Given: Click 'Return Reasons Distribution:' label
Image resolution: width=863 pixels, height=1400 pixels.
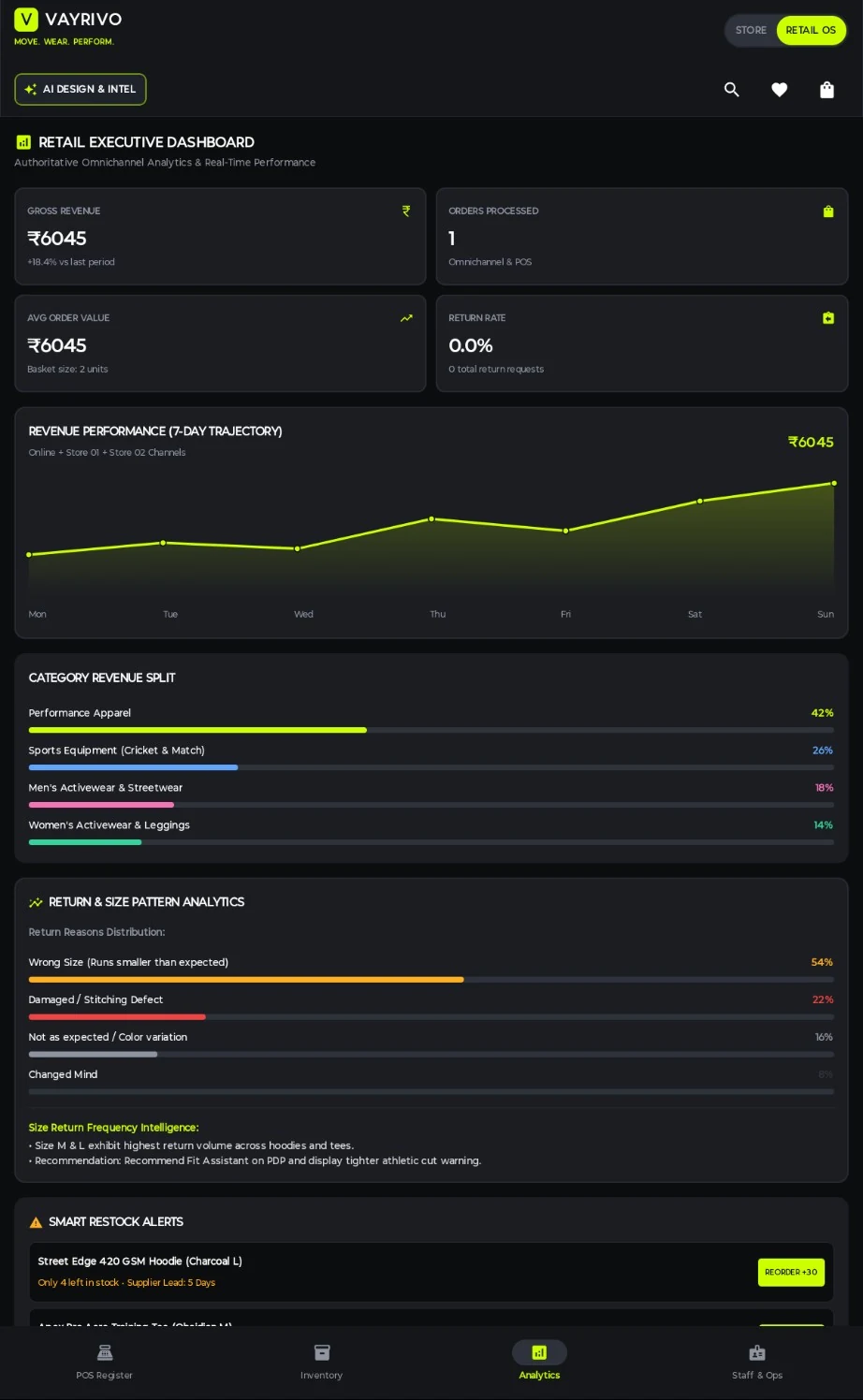Looking at the screenshot, I should pyautogui.click(x=96, y=932).
